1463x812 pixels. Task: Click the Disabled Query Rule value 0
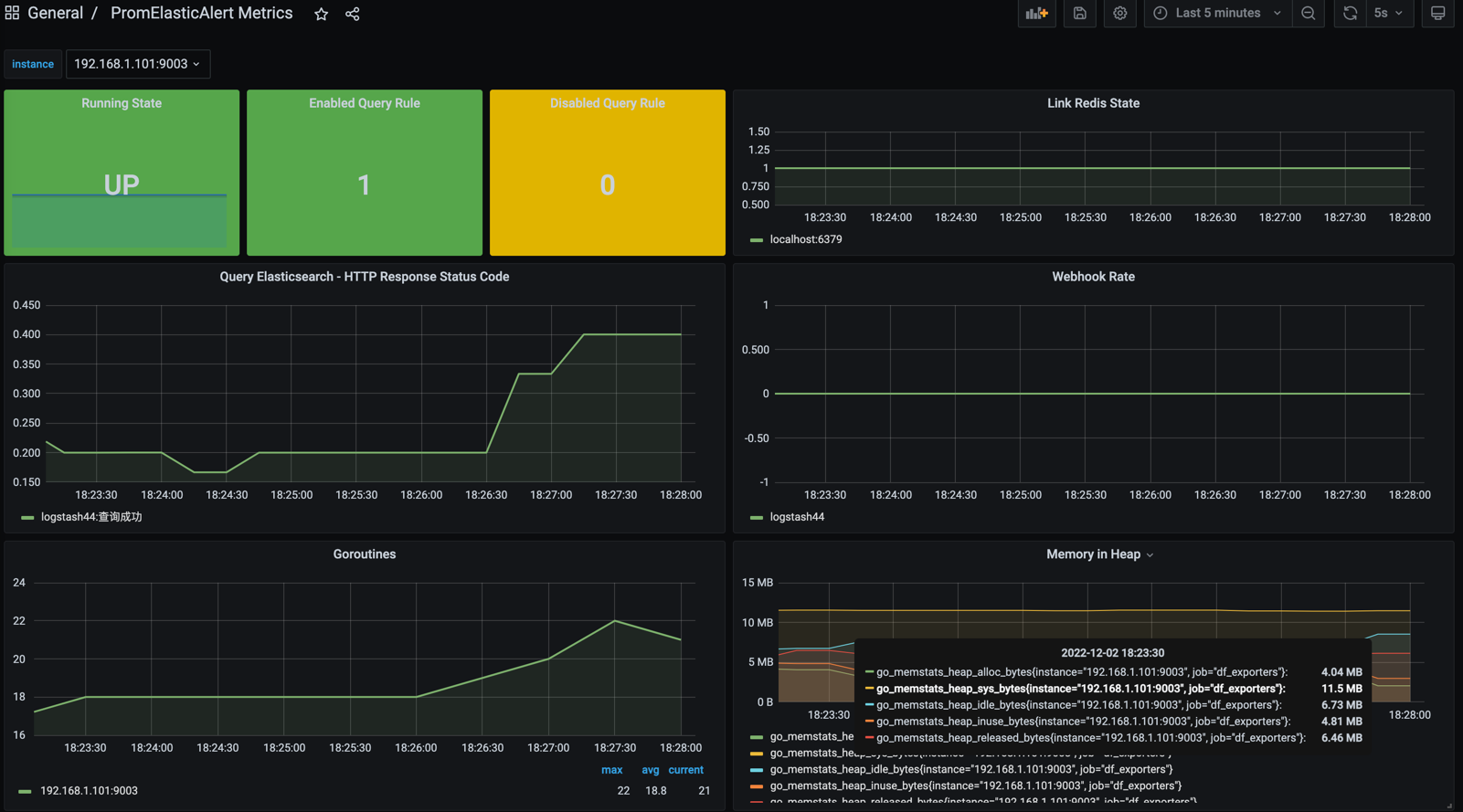pyautogui.click(x=608, y=185)
